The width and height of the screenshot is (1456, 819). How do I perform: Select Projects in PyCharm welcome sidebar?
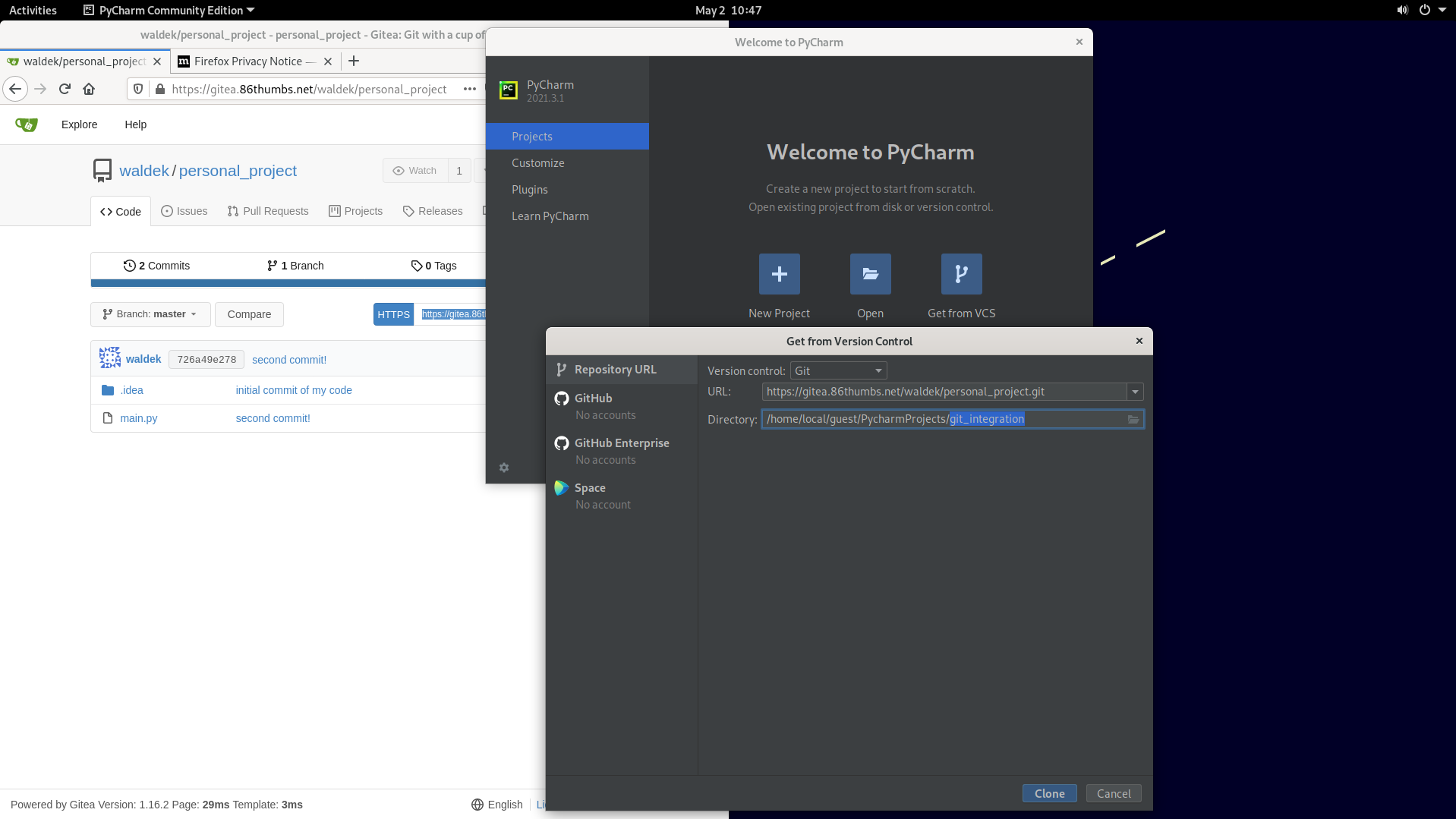pyautogui.click(x=567, y=137)
